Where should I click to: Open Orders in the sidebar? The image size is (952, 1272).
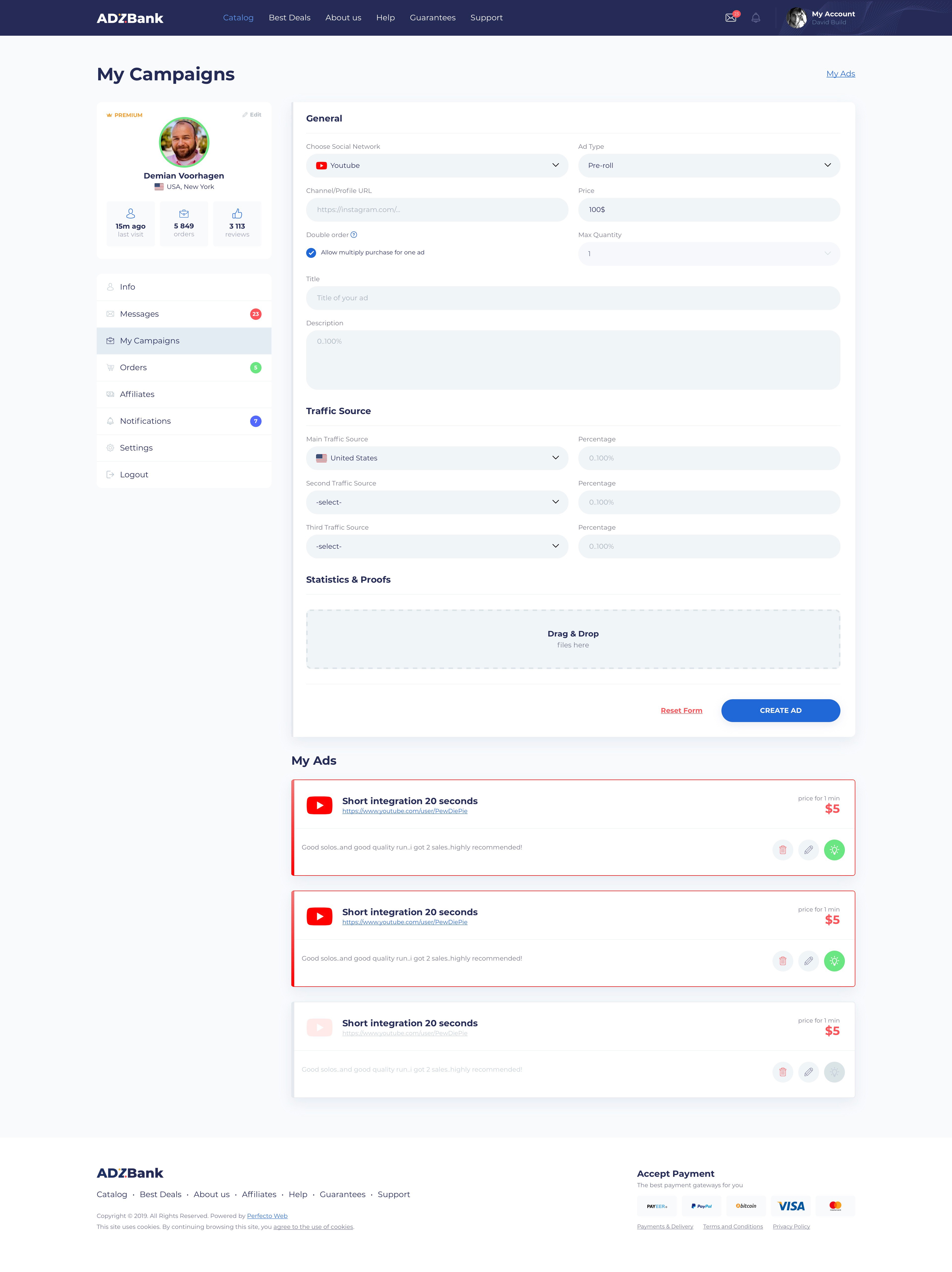(x=184, y=367)
